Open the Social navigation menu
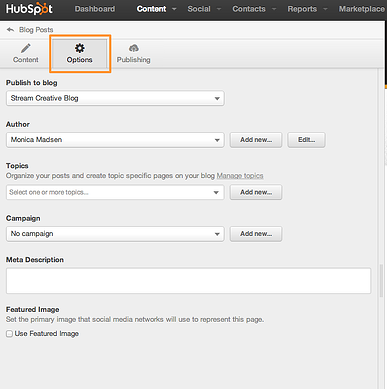387x389 pixels. pos(204,9)
